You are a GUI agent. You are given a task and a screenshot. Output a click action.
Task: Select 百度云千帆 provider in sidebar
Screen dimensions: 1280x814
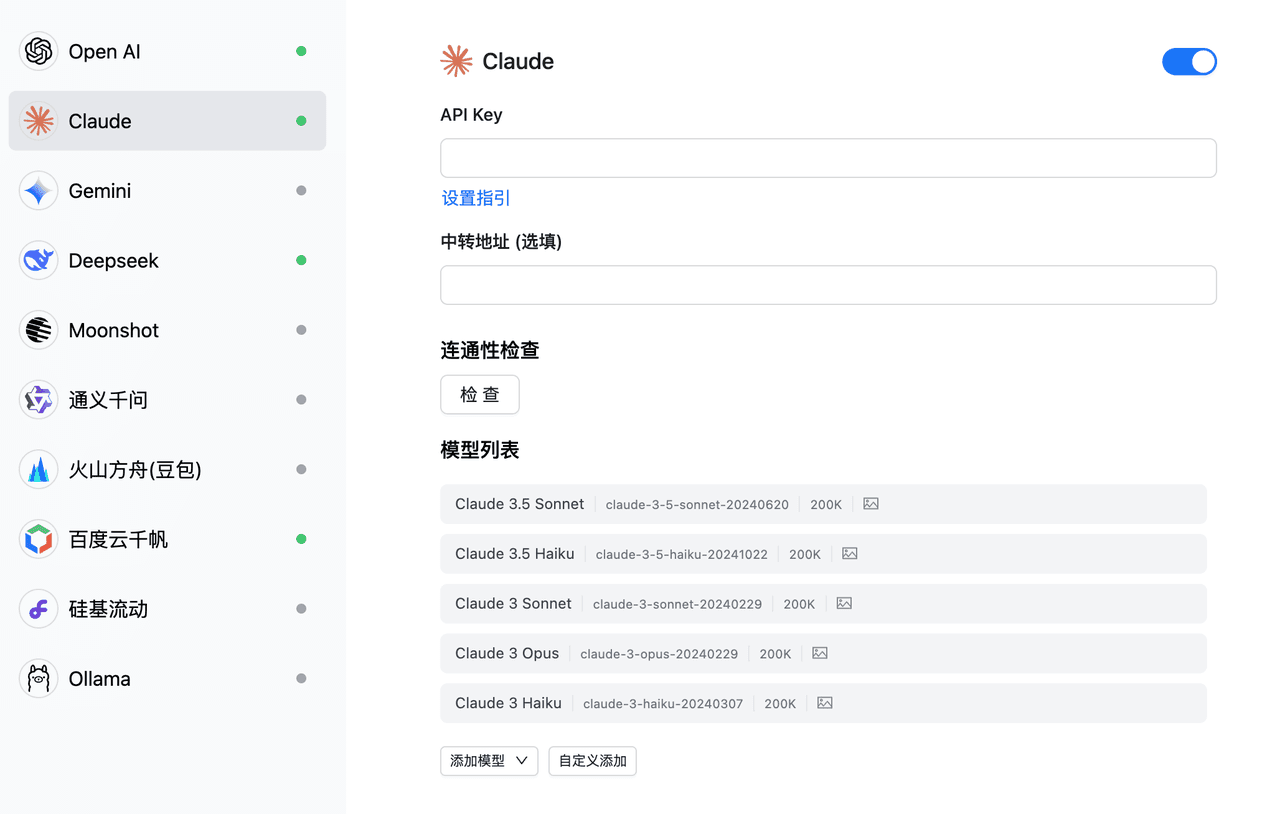click(167, 539)
